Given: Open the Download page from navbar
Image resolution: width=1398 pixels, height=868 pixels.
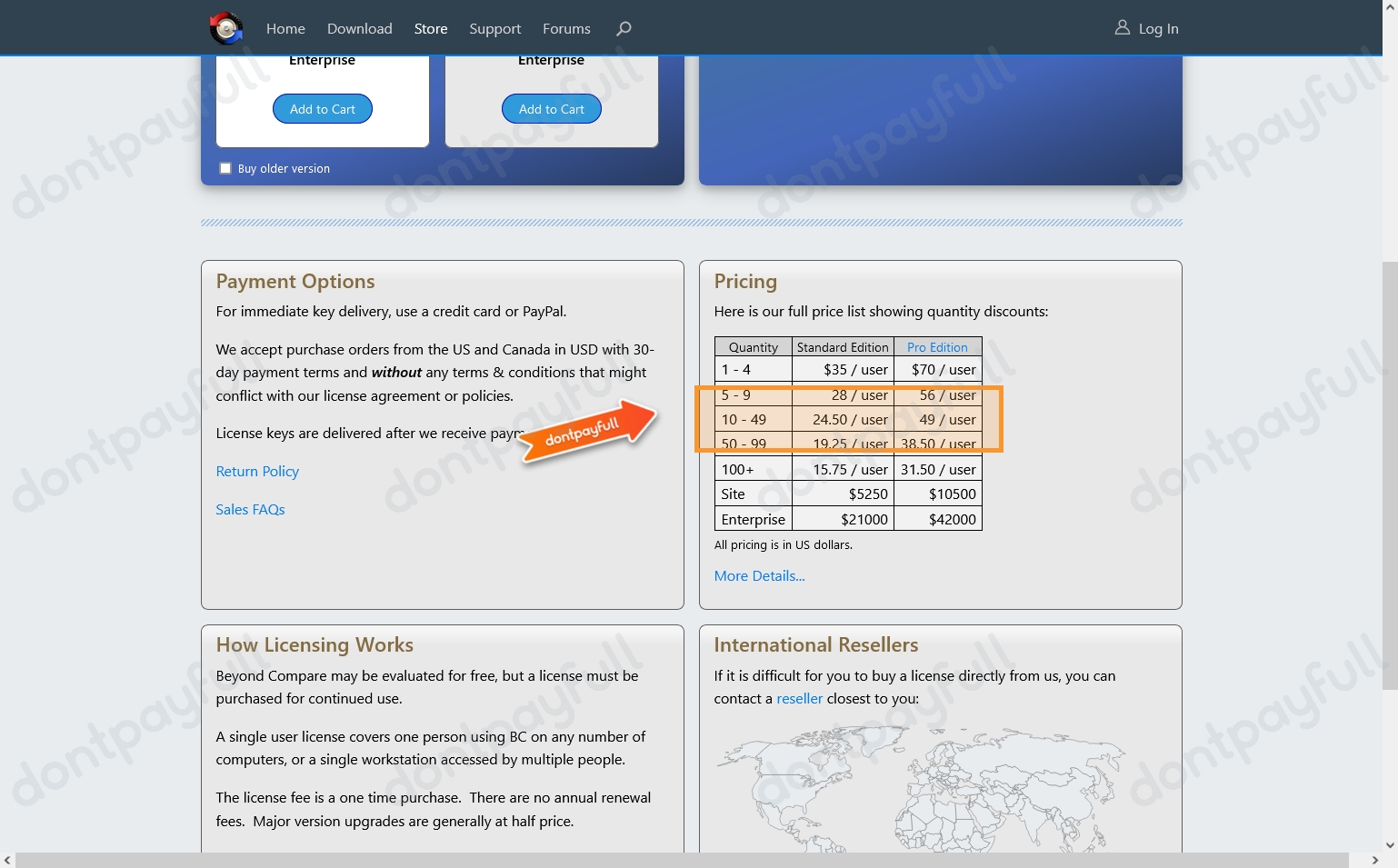Looking at the screenshot, I should [x=359, y=28].
